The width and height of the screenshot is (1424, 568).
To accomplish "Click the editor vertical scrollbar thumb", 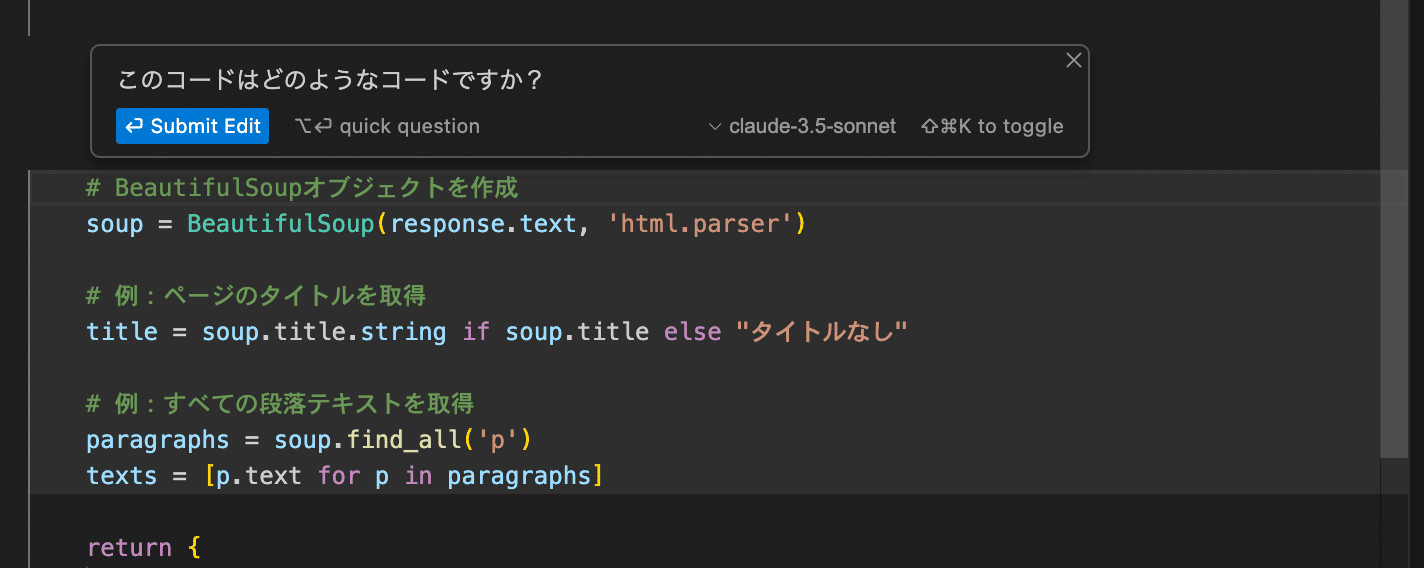I will [x=1392, y=230].
